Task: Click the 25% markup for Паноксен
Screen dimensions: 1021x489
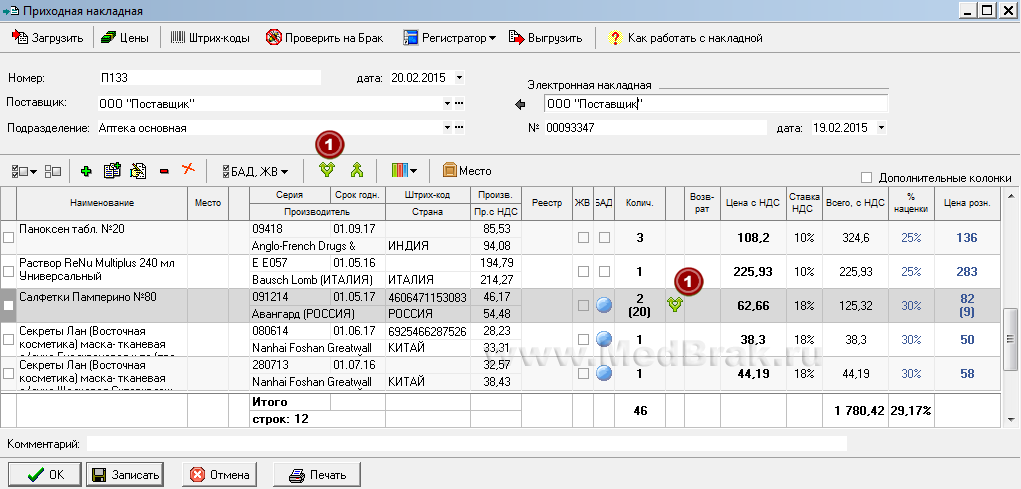Action: pos(911,238)
